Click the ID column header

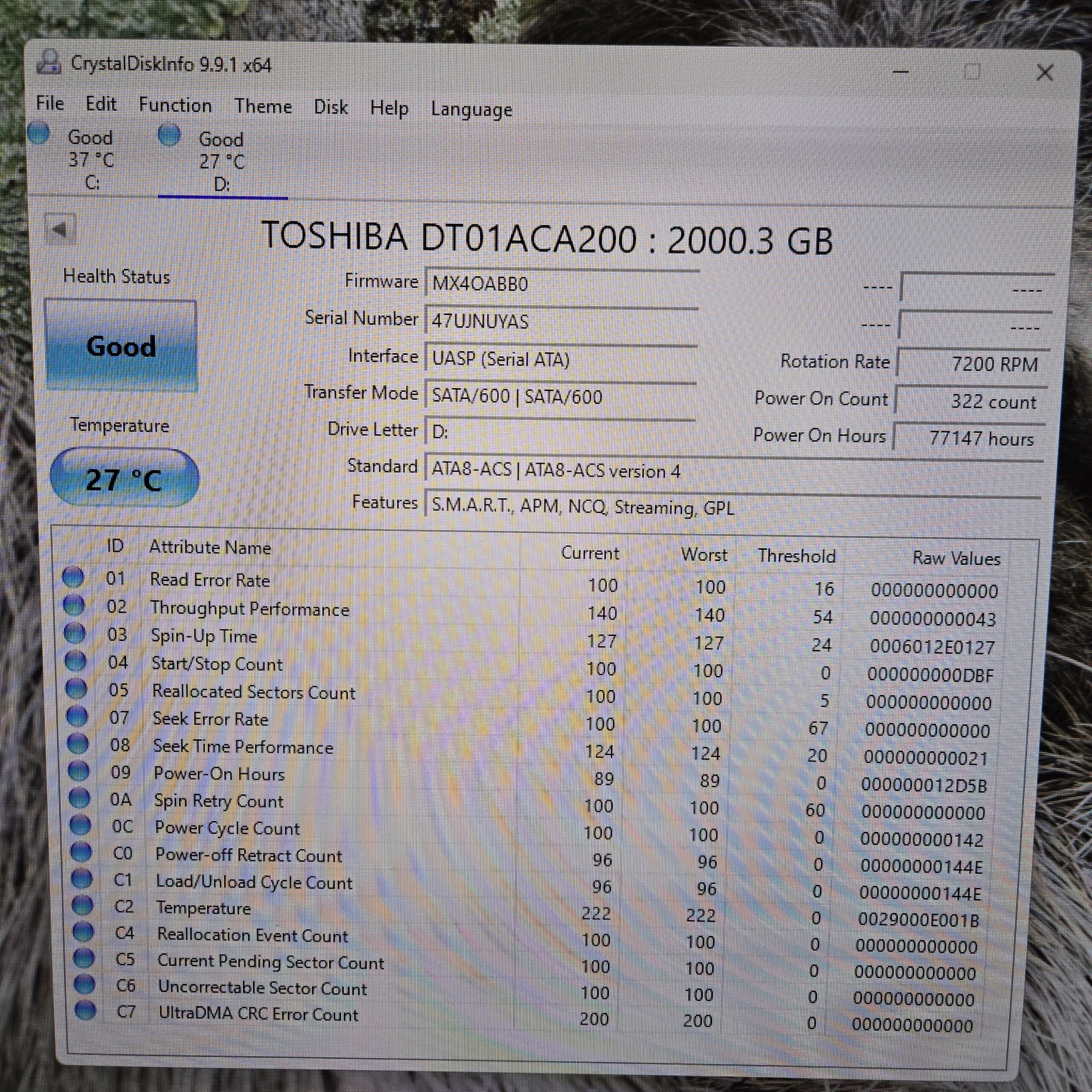115,546
